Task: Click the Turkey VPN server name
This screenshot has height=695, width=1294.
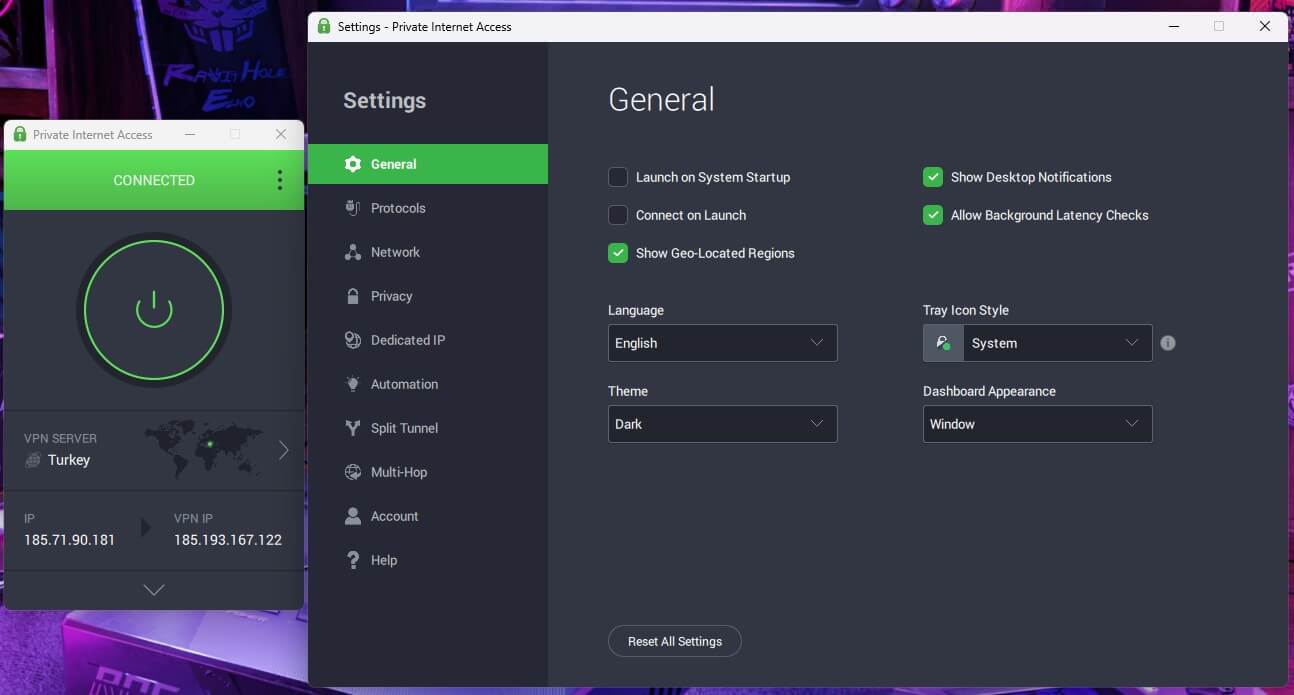Action: pos(69,460)
